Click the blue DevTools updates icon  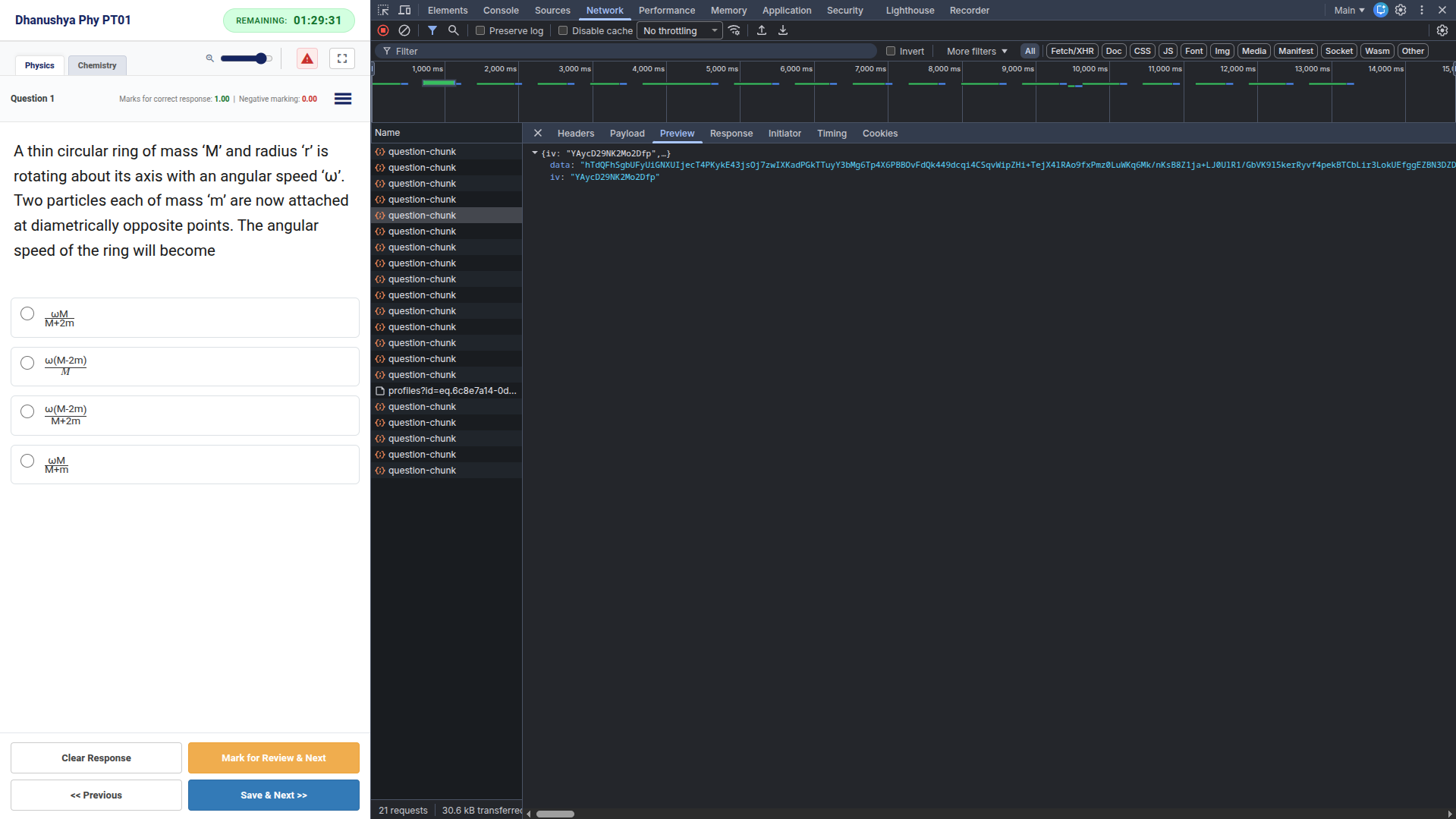(x=1381, y=10)
